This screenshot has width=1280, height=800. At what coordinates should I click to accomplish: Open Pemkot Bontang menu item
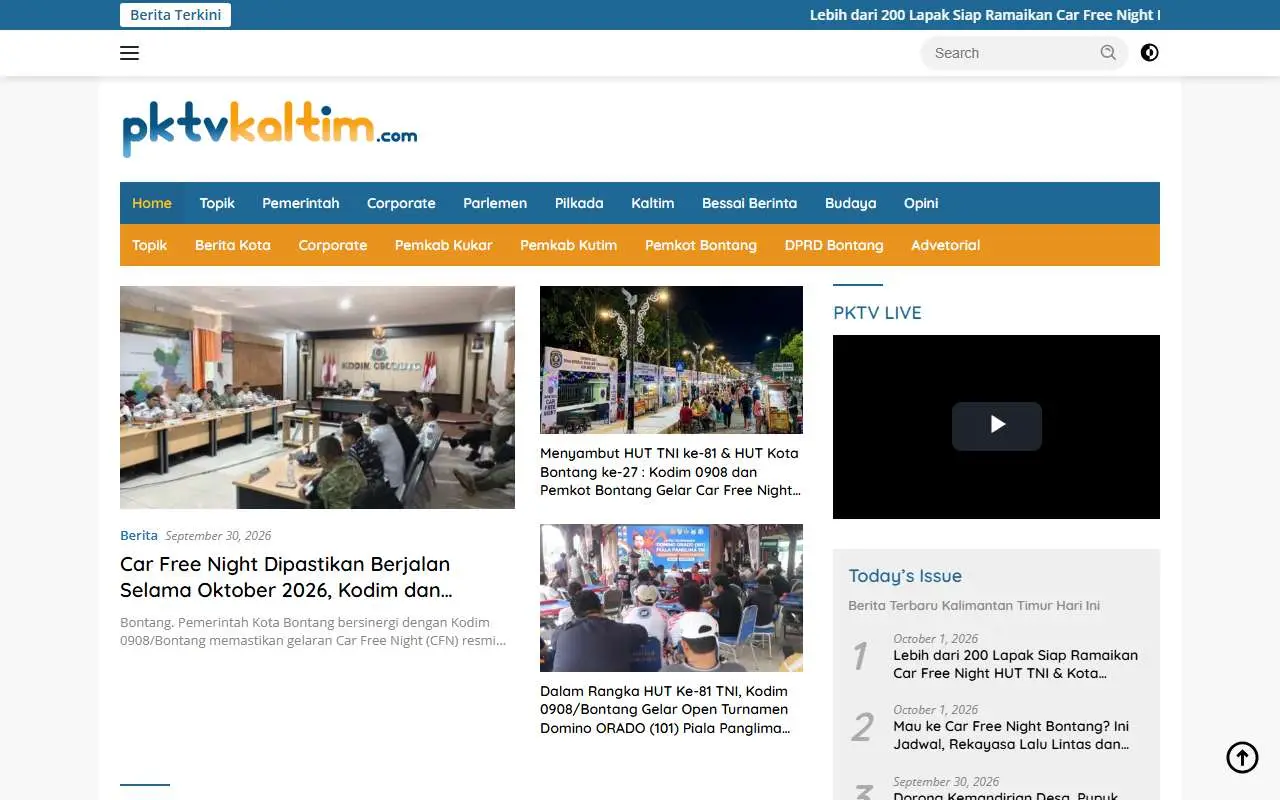click(701, 245)
